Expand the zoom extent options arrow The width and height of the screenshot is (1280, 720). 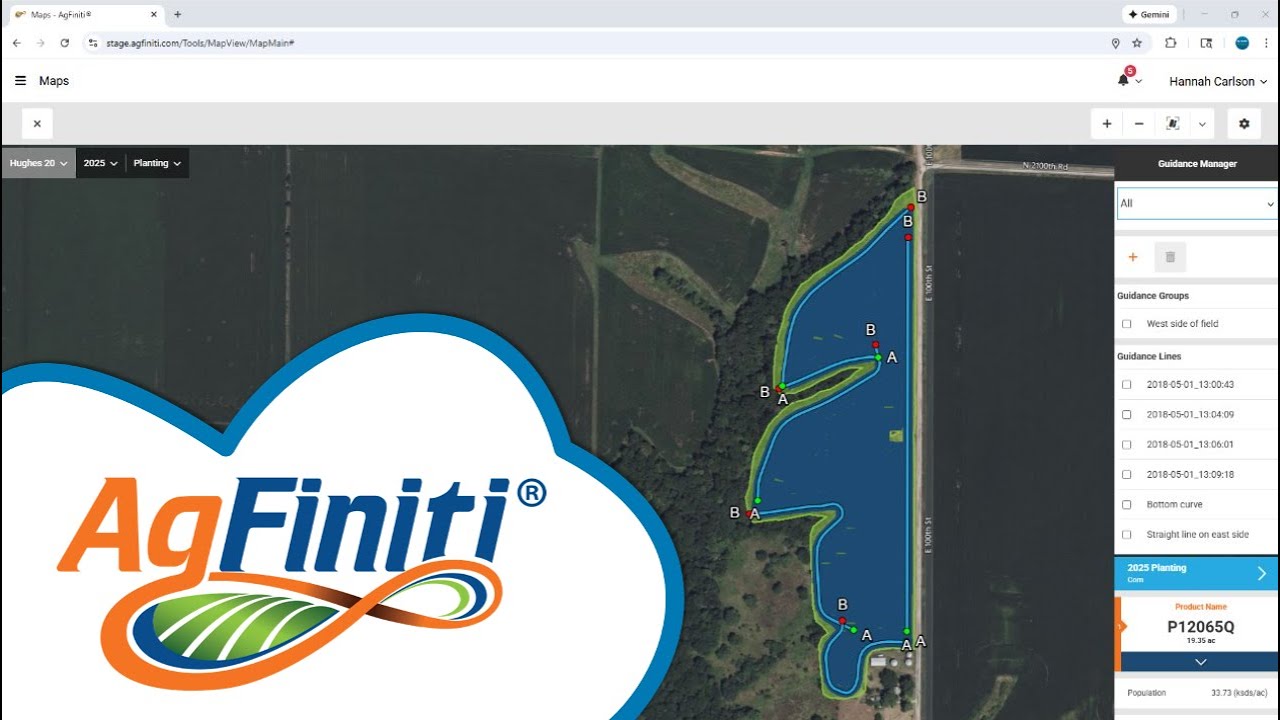[x=1202, y=124]
